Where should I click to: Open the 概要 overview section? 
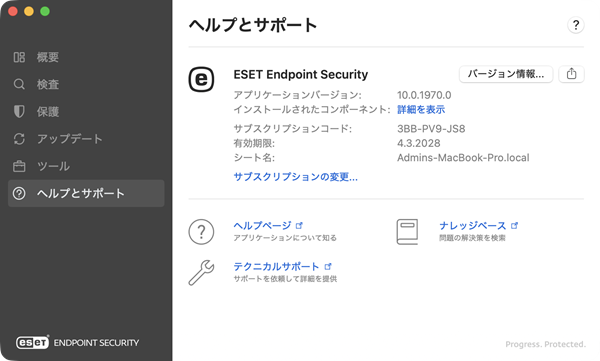[x=86, y=57]
